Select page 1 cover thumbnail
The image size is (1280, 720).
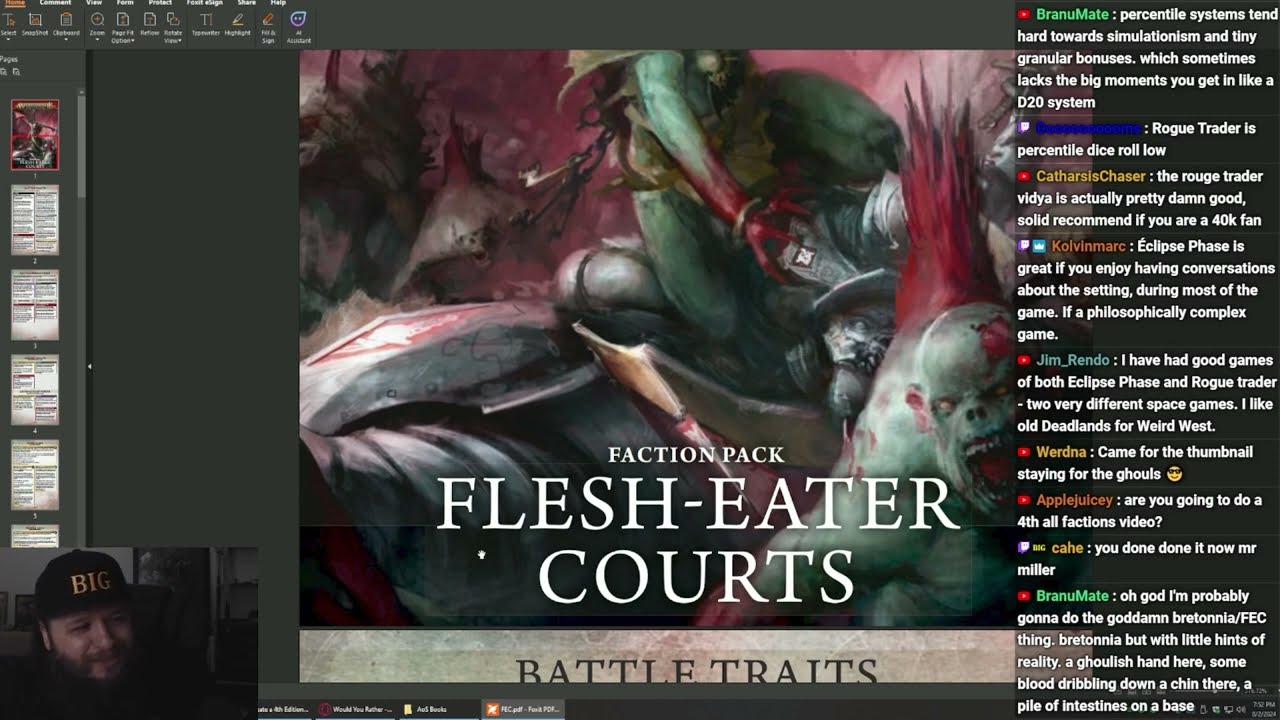click(35, 135)
